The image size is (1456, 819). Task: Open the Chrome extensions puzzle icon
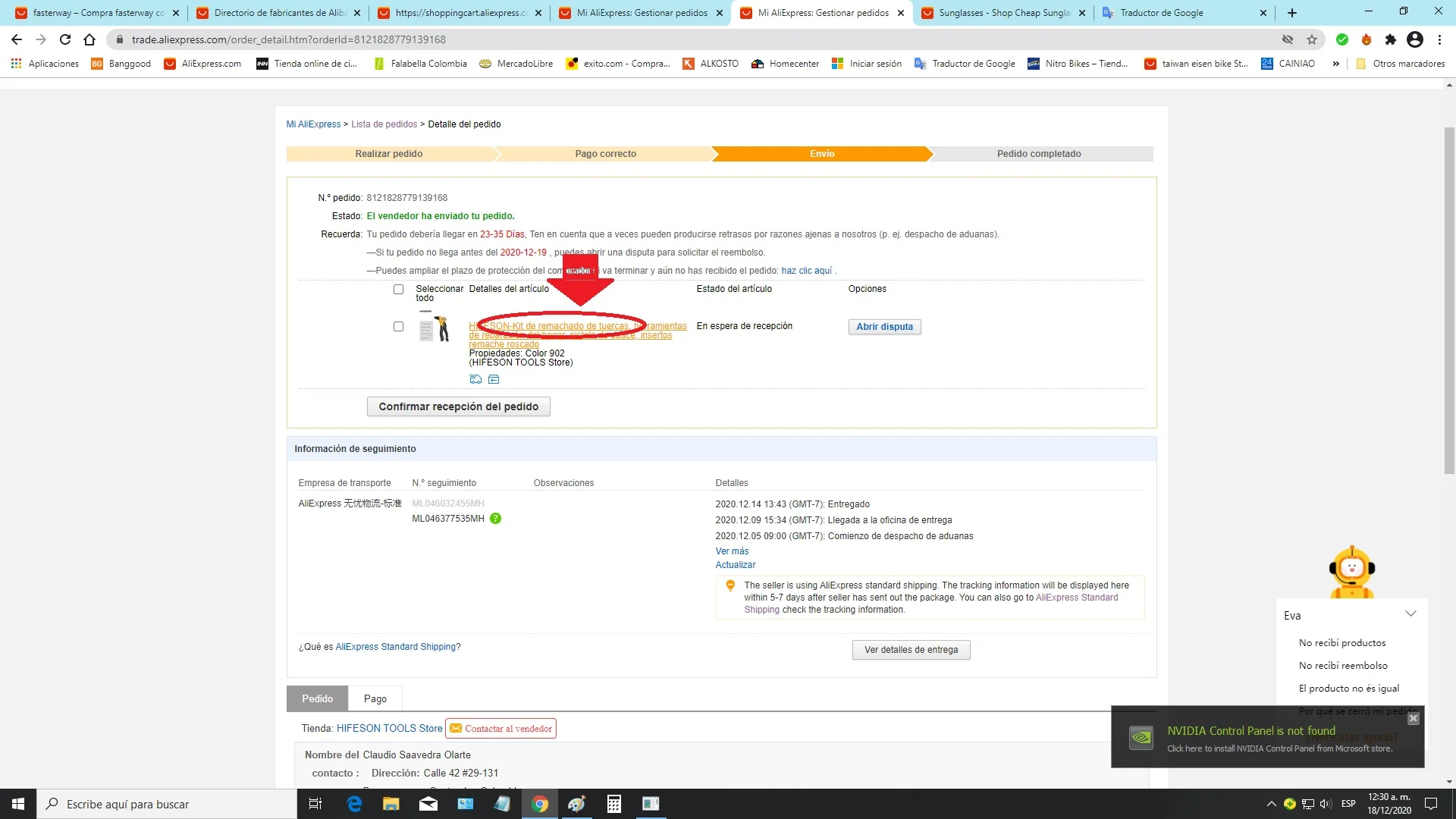pos(1390,39)
